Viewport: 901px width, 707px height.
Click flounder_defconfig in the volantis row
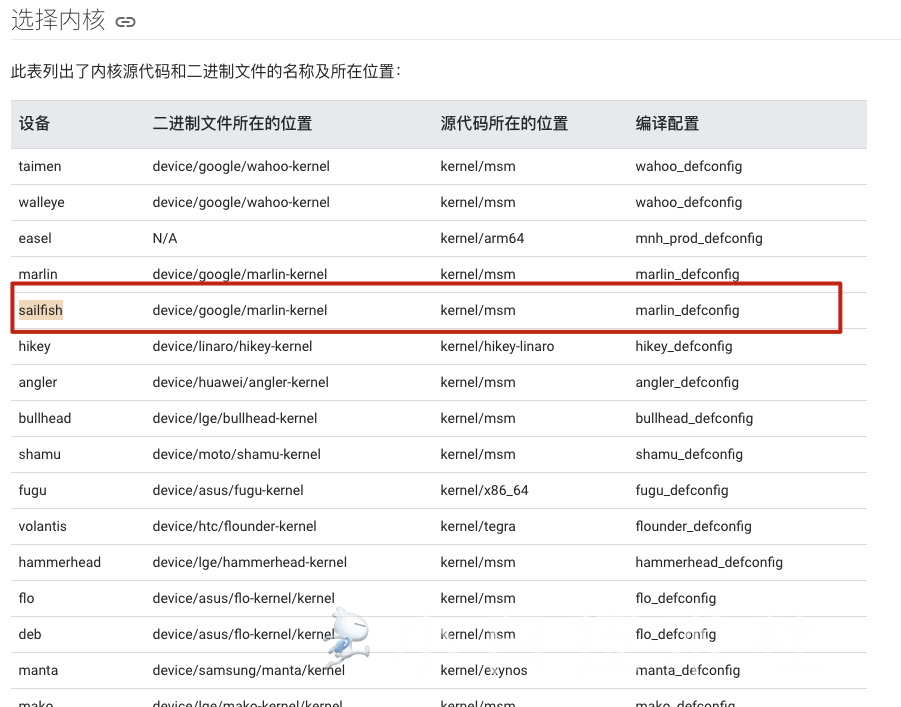693,527
